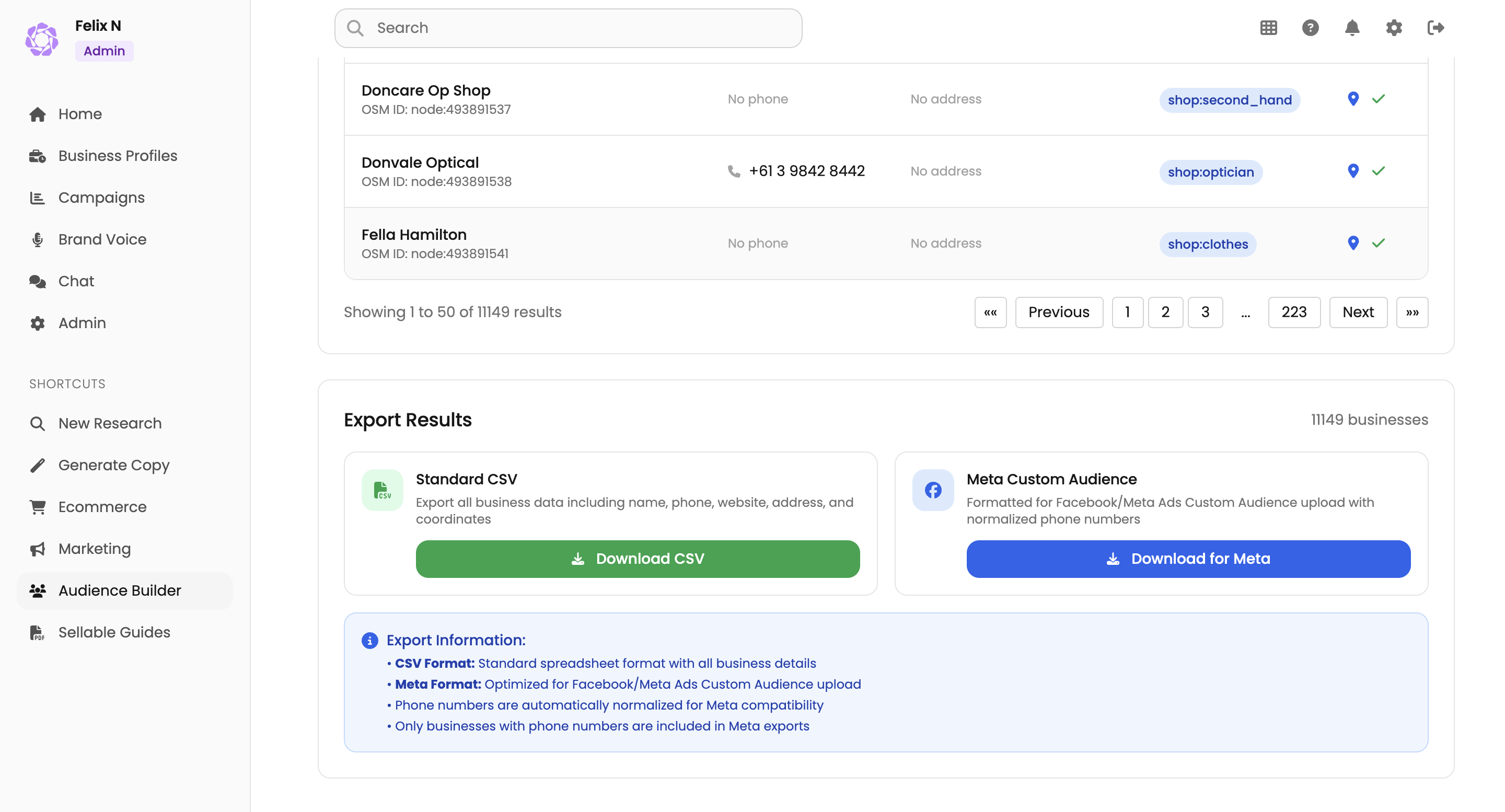Log out using the exit icon
Viewport: 1505px width, 812px height.
(1436, 28)
